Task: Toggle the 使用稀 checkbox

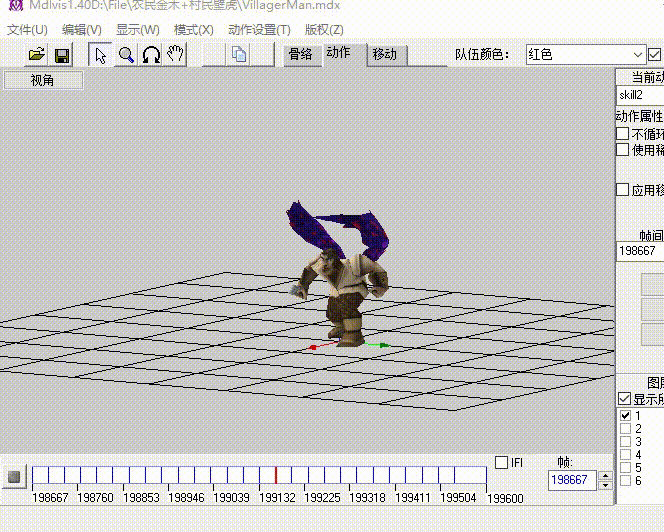Action: pos(622,150)
